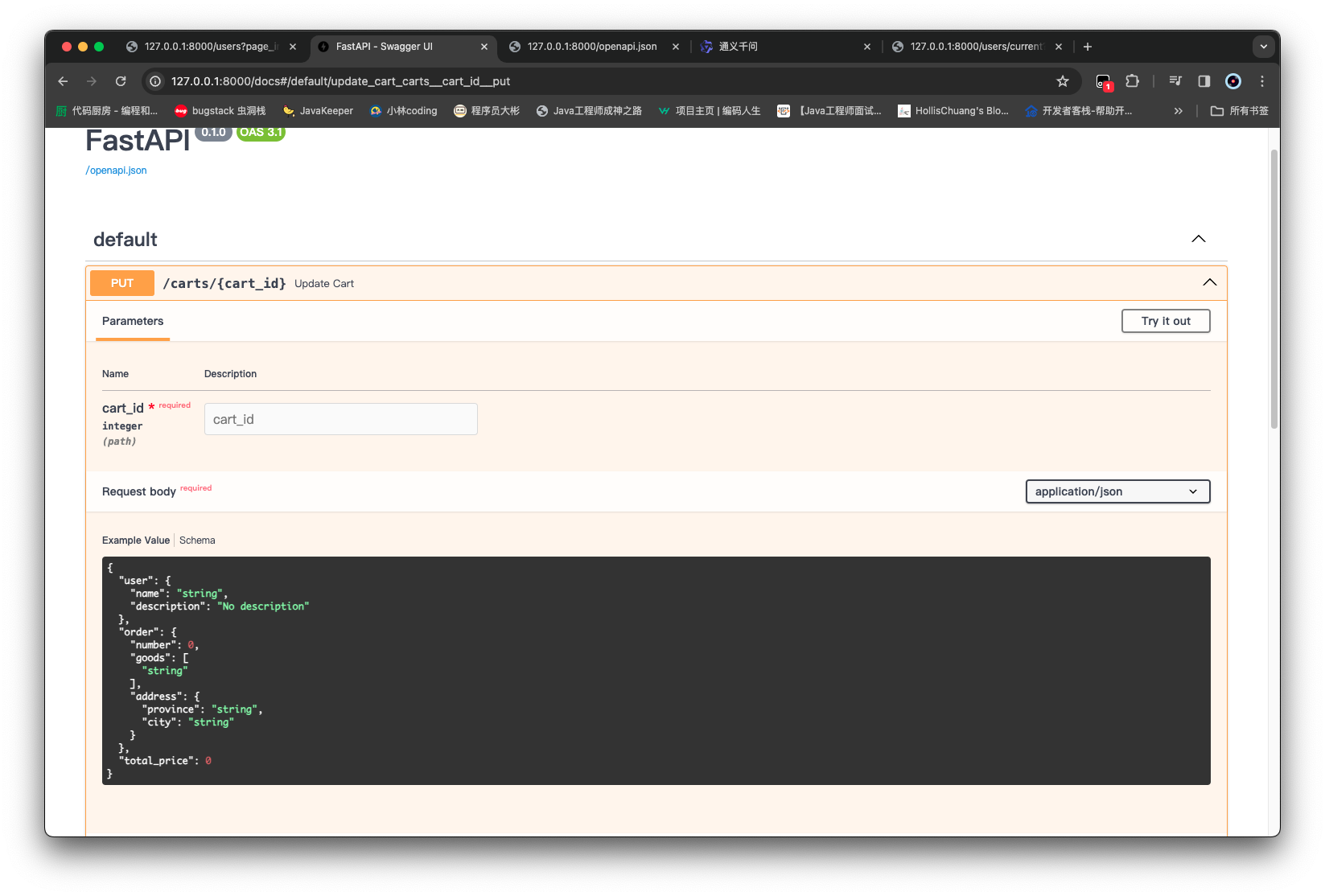Click the PUT method badge

coord(122,283)
